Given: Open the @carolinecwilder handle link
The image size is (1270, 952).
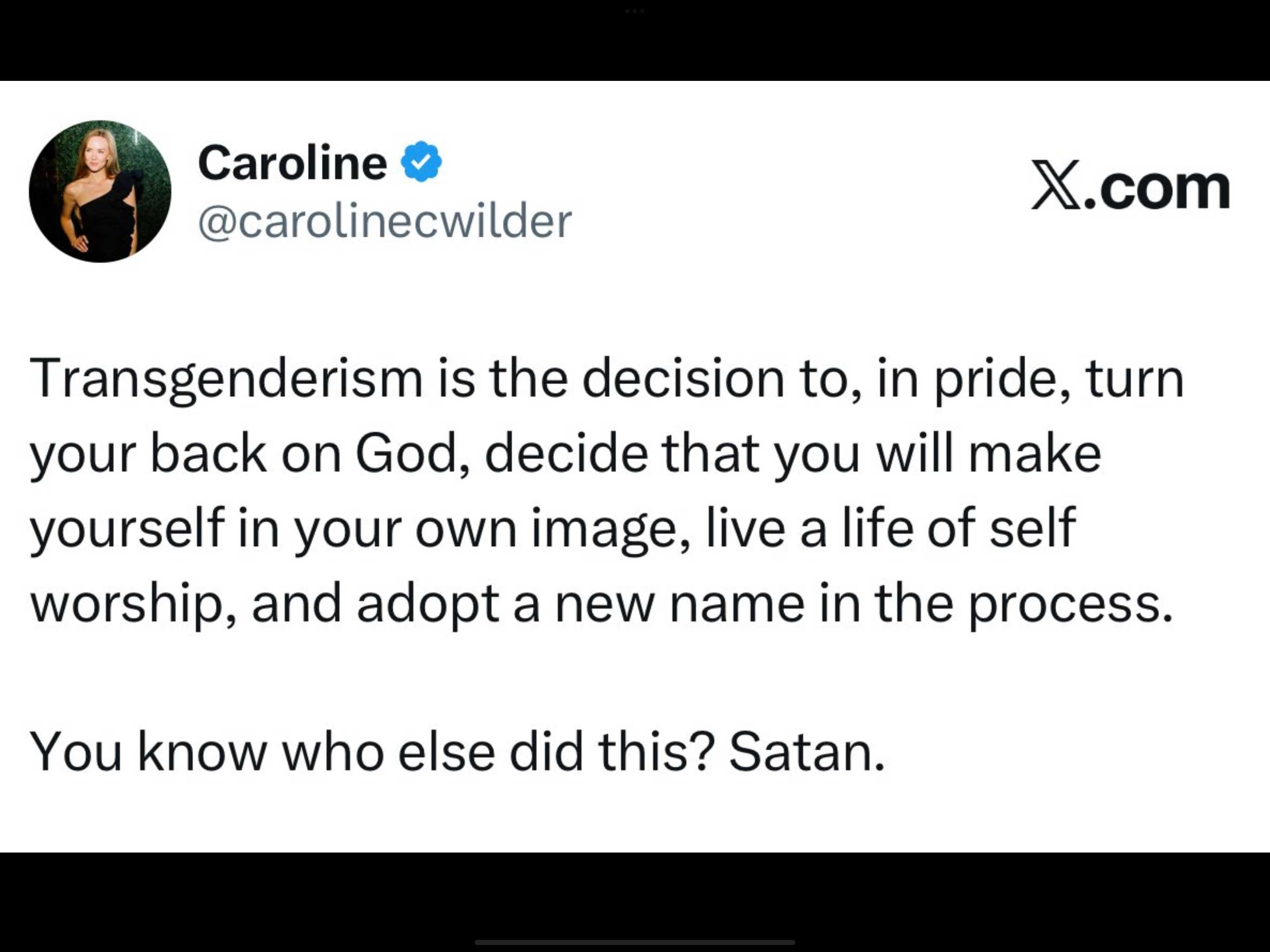Looking at the screenshot, I should click(385, 221).
